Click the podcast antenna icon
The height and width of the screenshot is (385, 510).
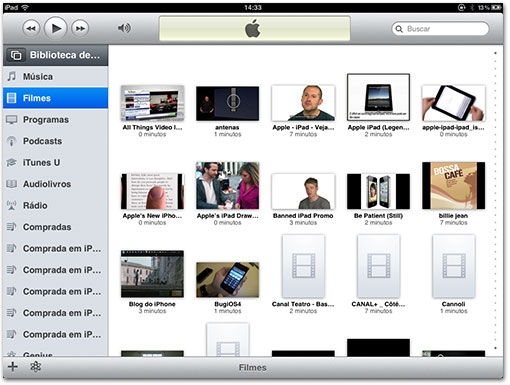tap(12, 141)
